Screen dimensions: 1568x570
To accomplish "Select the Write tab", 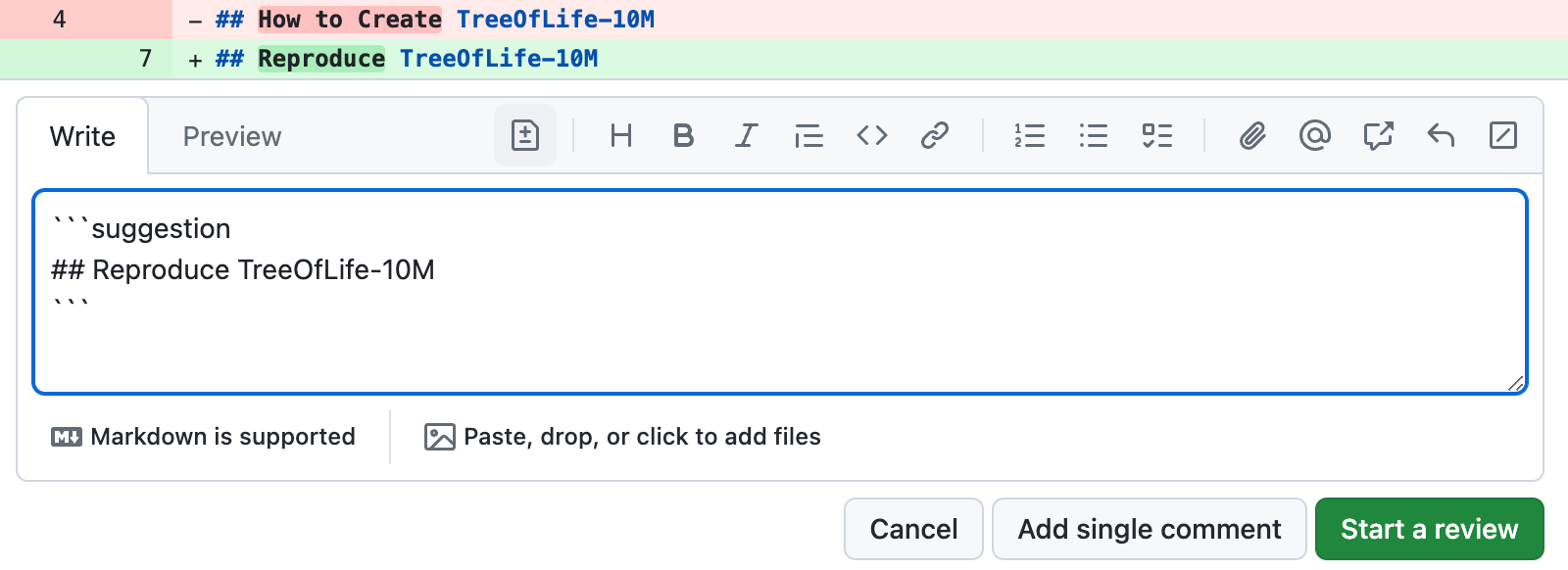I will (82, 136).
